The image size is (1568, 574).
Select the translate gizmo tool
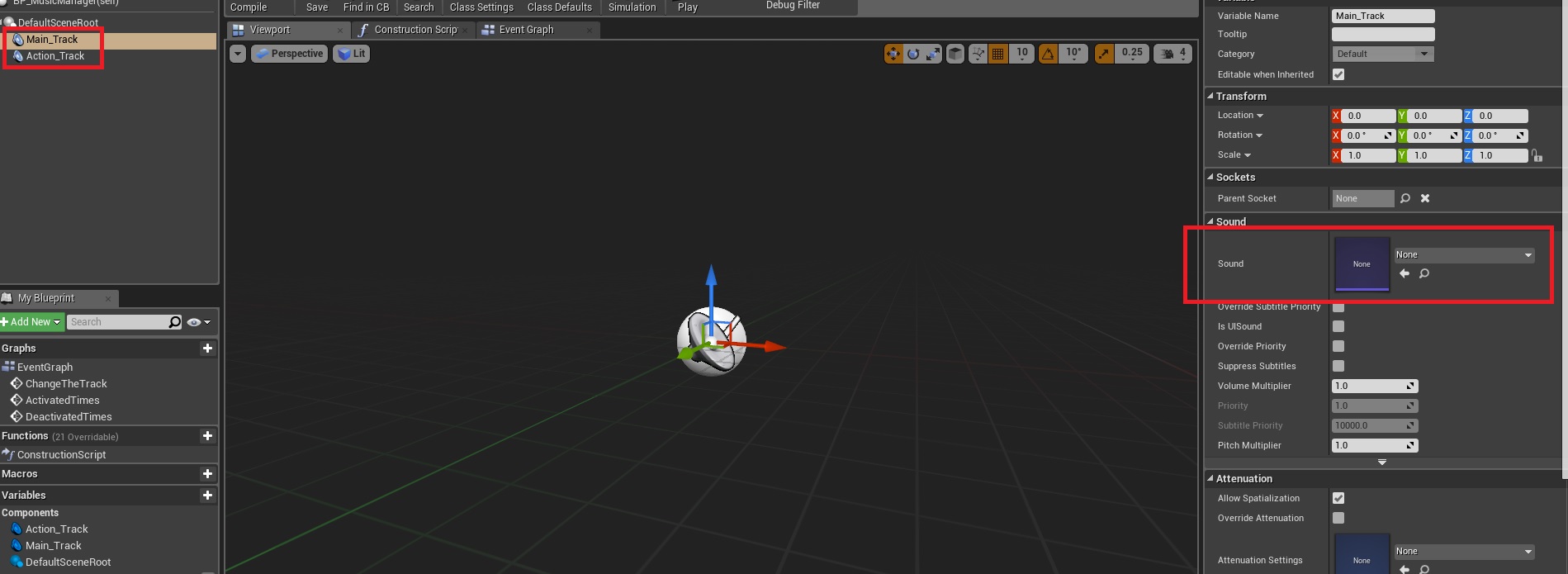coord(893,54)
